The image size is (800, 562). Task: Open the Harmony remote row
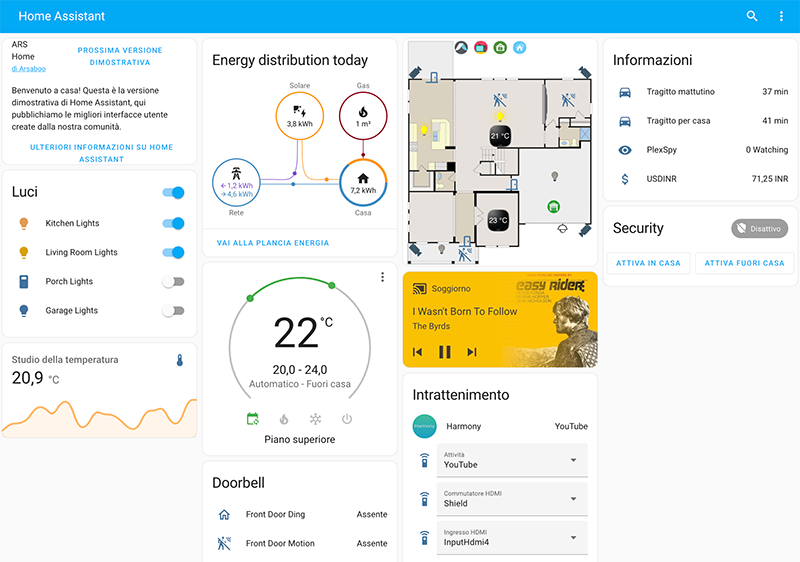tap(500, 426)
